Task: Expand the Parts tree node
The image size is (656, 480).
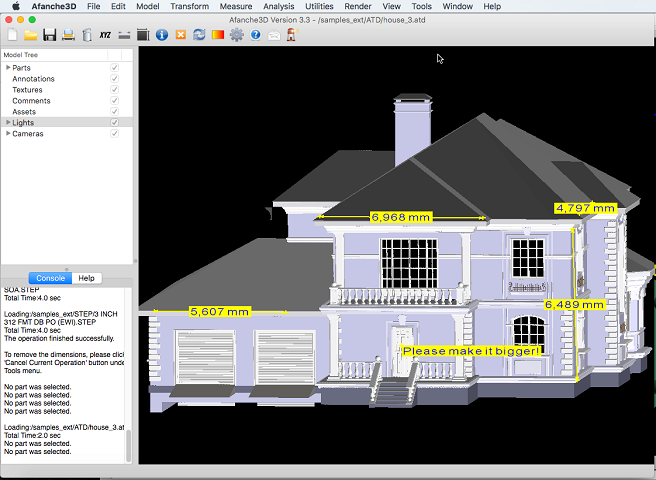Action: click(x=8, y=68)
